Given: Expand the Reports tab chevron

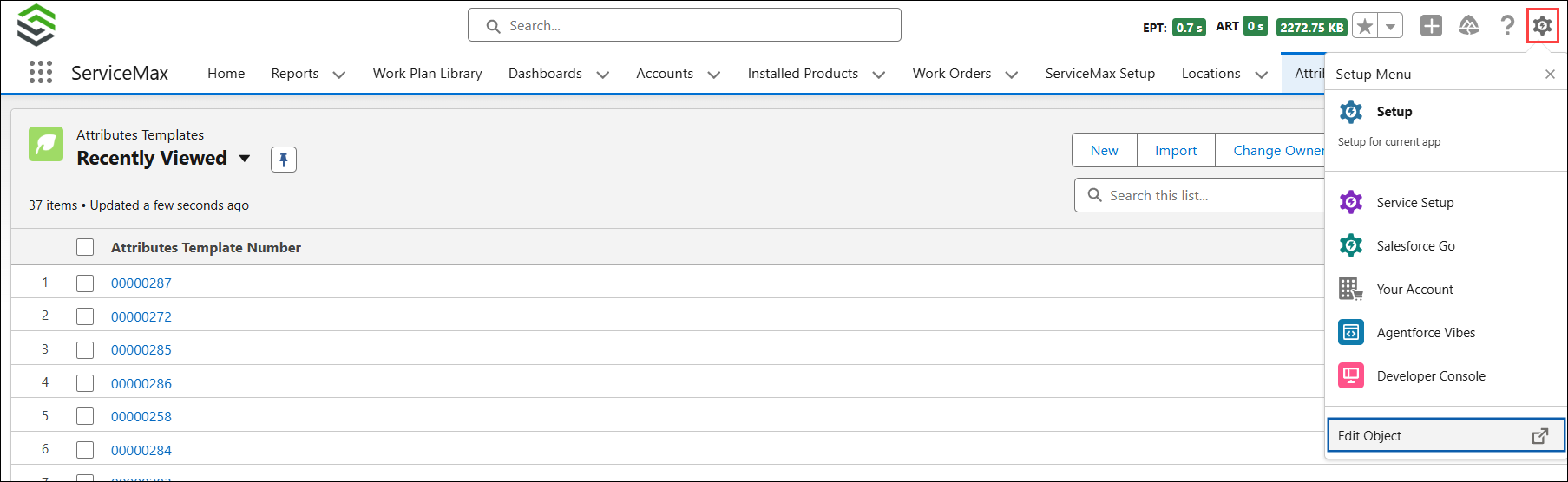Looking at the screenshot, I should 339,75.
